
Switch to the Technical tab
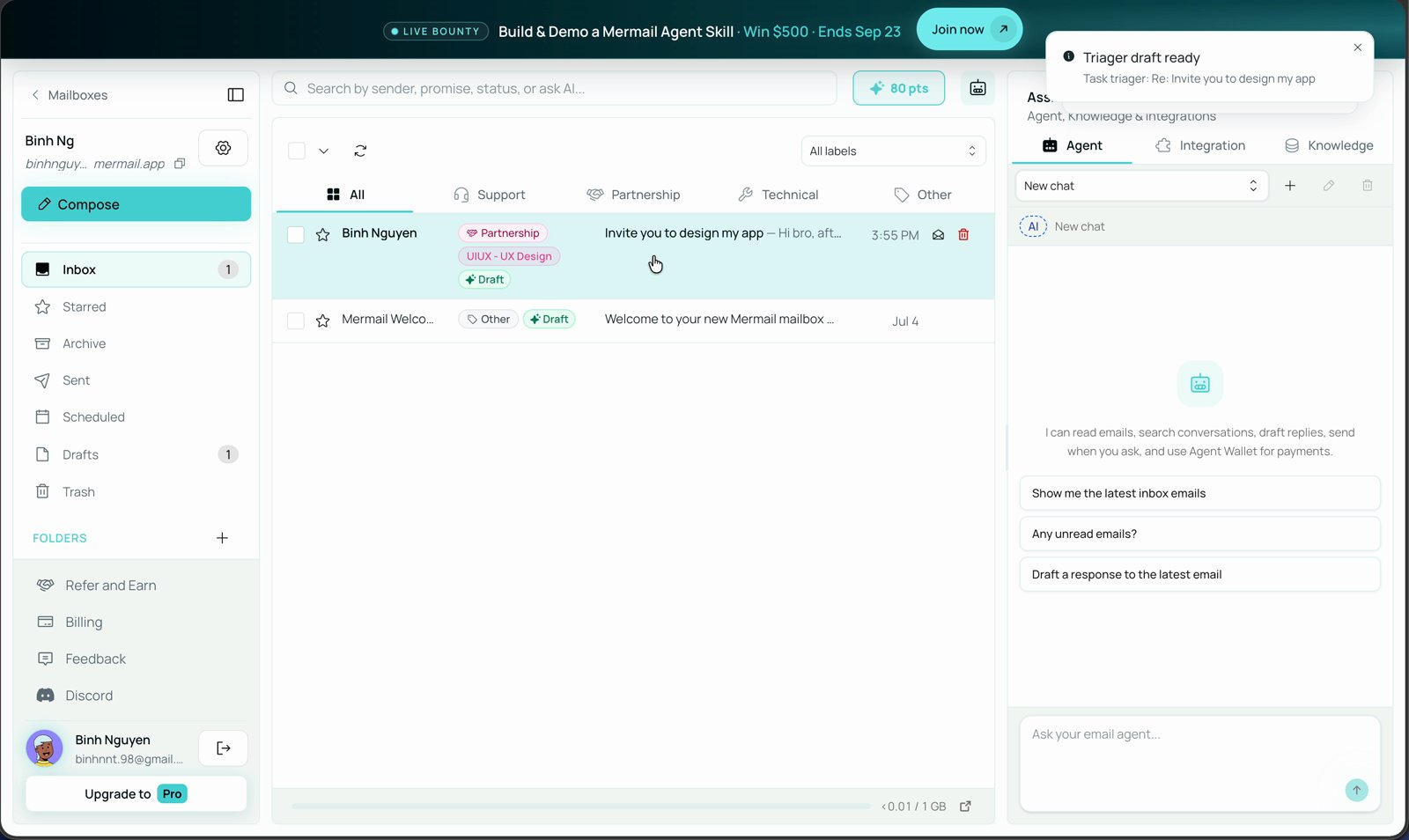coord(778,195)
